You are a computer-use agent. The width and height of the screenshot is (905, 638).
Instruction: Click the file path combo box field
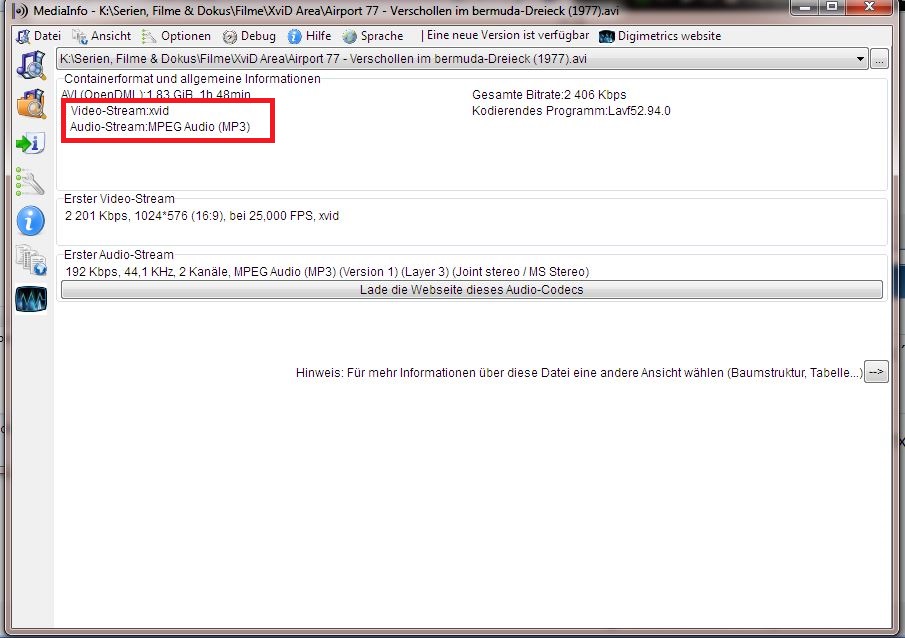tap(462, 59)
